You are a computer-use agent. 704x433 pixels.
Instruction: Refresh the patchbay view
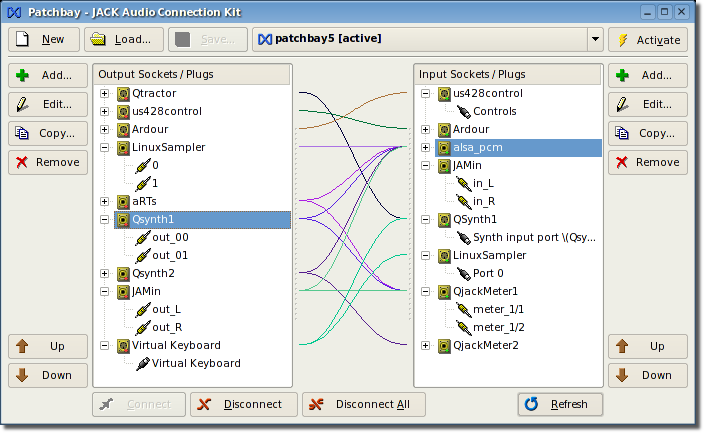pyautogui.click(x=560, y=404)
